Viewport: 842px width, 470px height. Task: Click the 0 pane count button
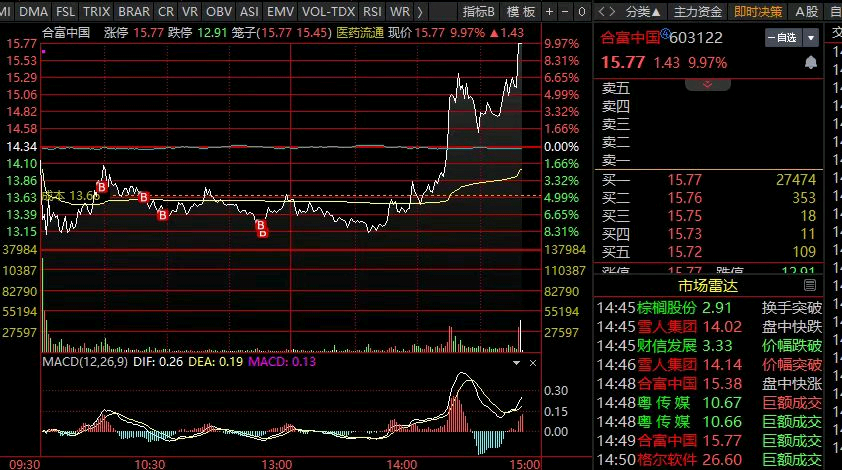point(582,11)
